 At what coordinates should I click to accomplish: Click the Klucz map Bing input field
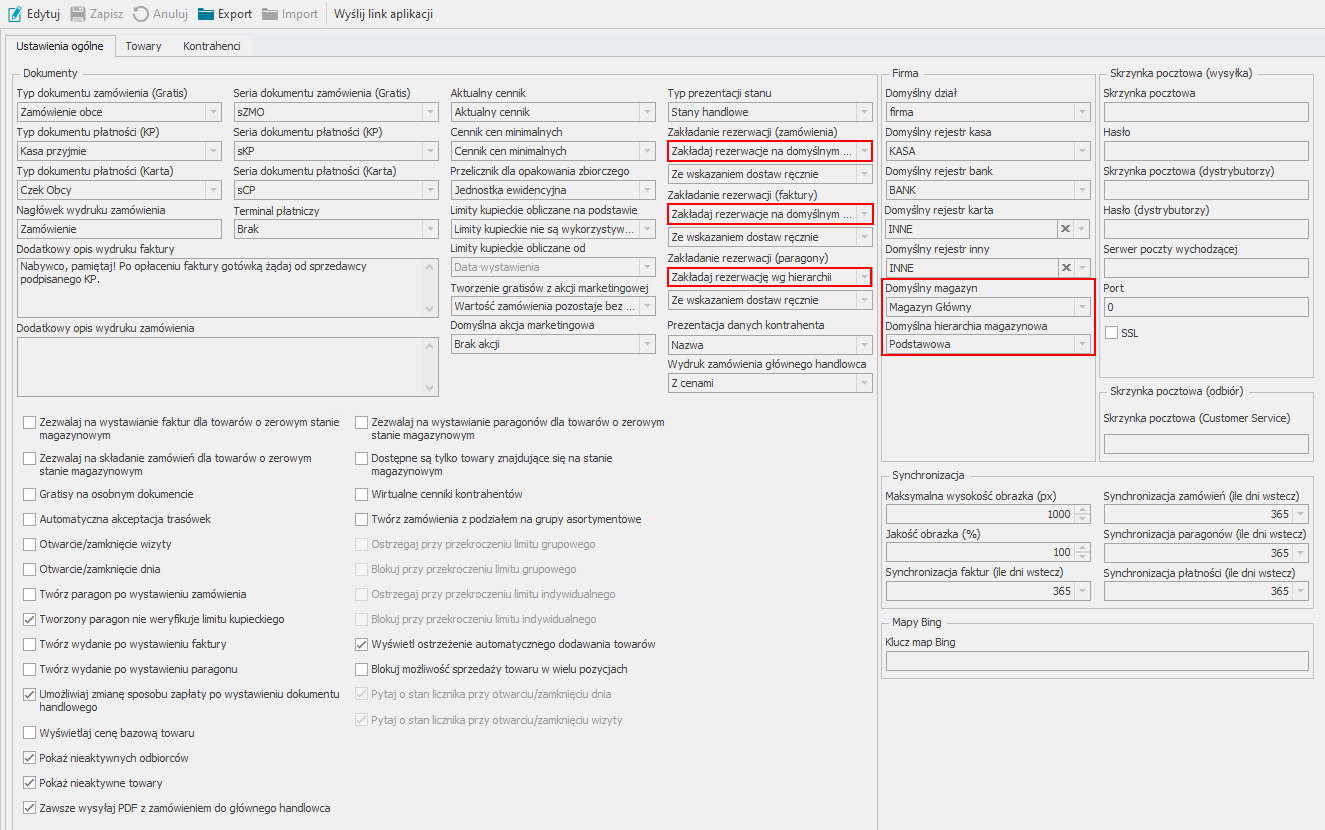click(1097, 661)
